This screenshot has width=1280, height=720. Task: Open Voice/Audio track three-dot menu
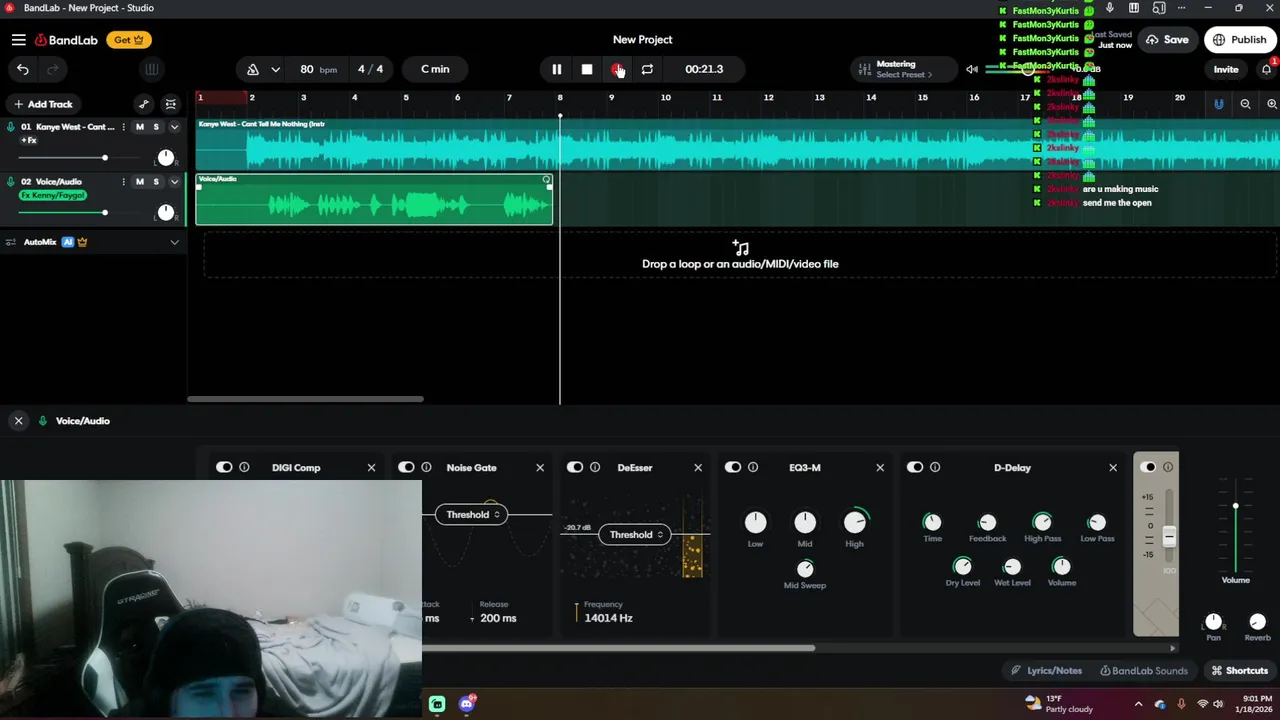(x=123, y=182)
